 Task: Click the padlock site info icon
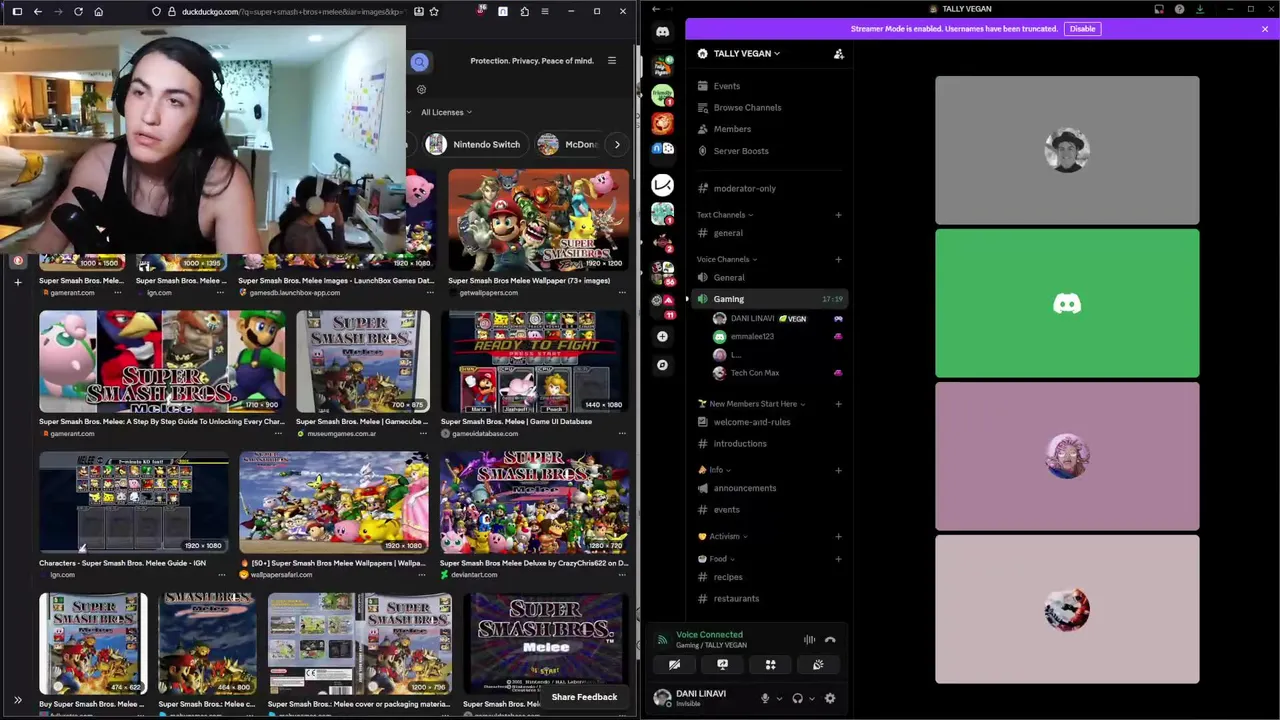click(171, 11)
